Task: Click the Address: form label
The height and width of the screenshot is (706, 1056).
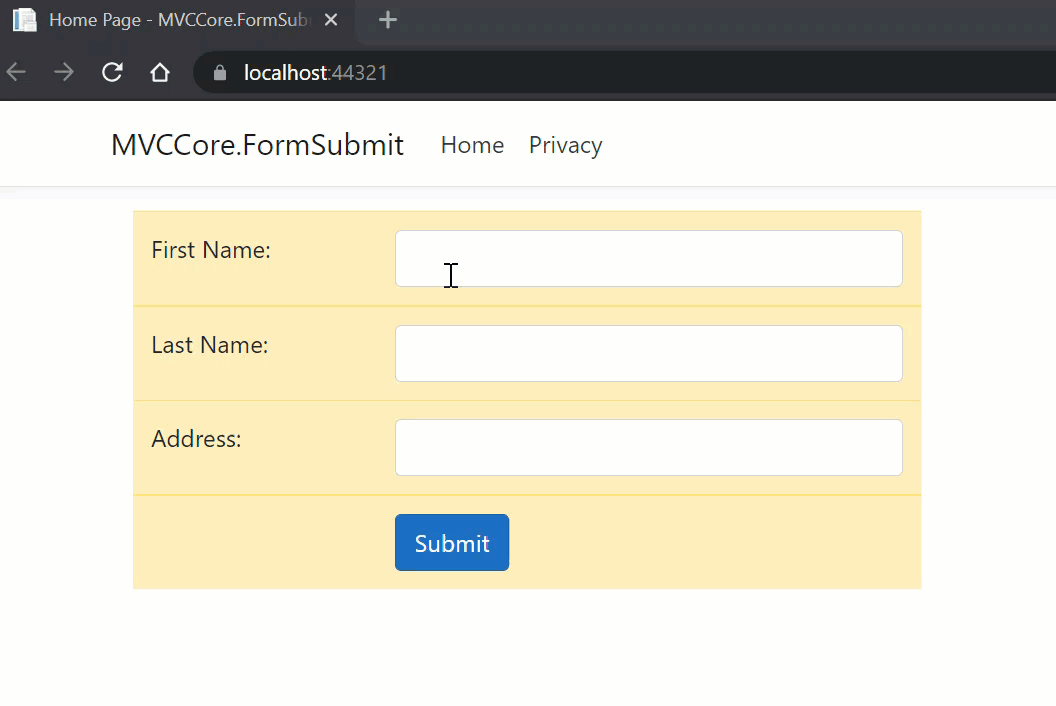Action: tap(196, 439)
